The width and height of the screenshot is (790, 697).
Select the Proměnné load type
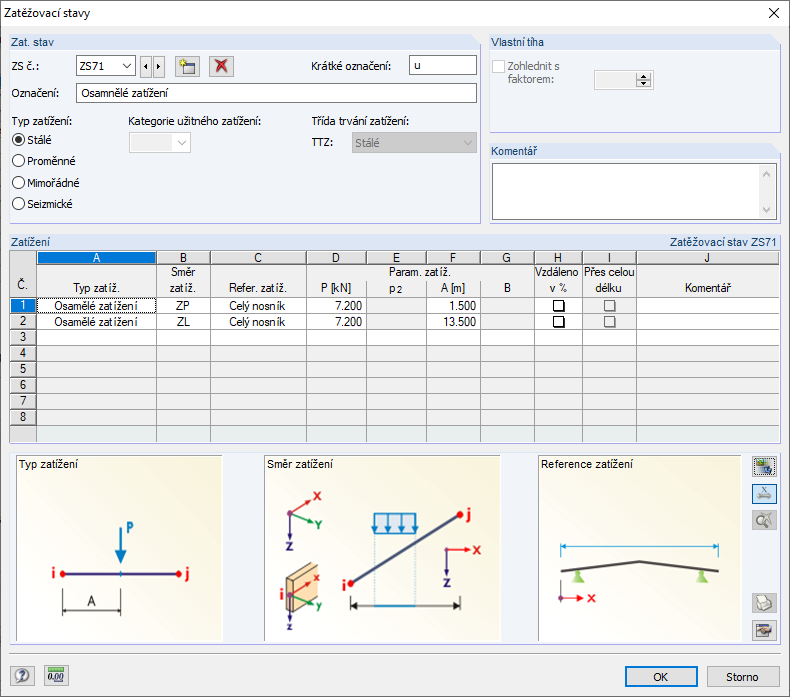pos(19,161)
